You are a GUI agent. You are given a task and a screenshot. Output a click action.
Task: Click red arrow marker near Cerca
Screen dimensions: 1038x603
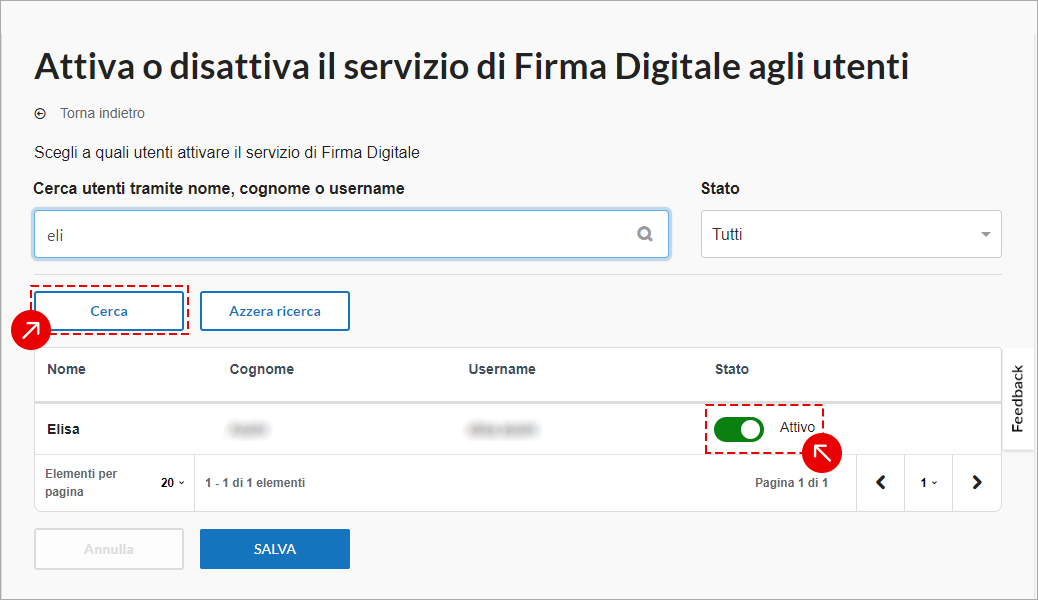pos(31,330)
